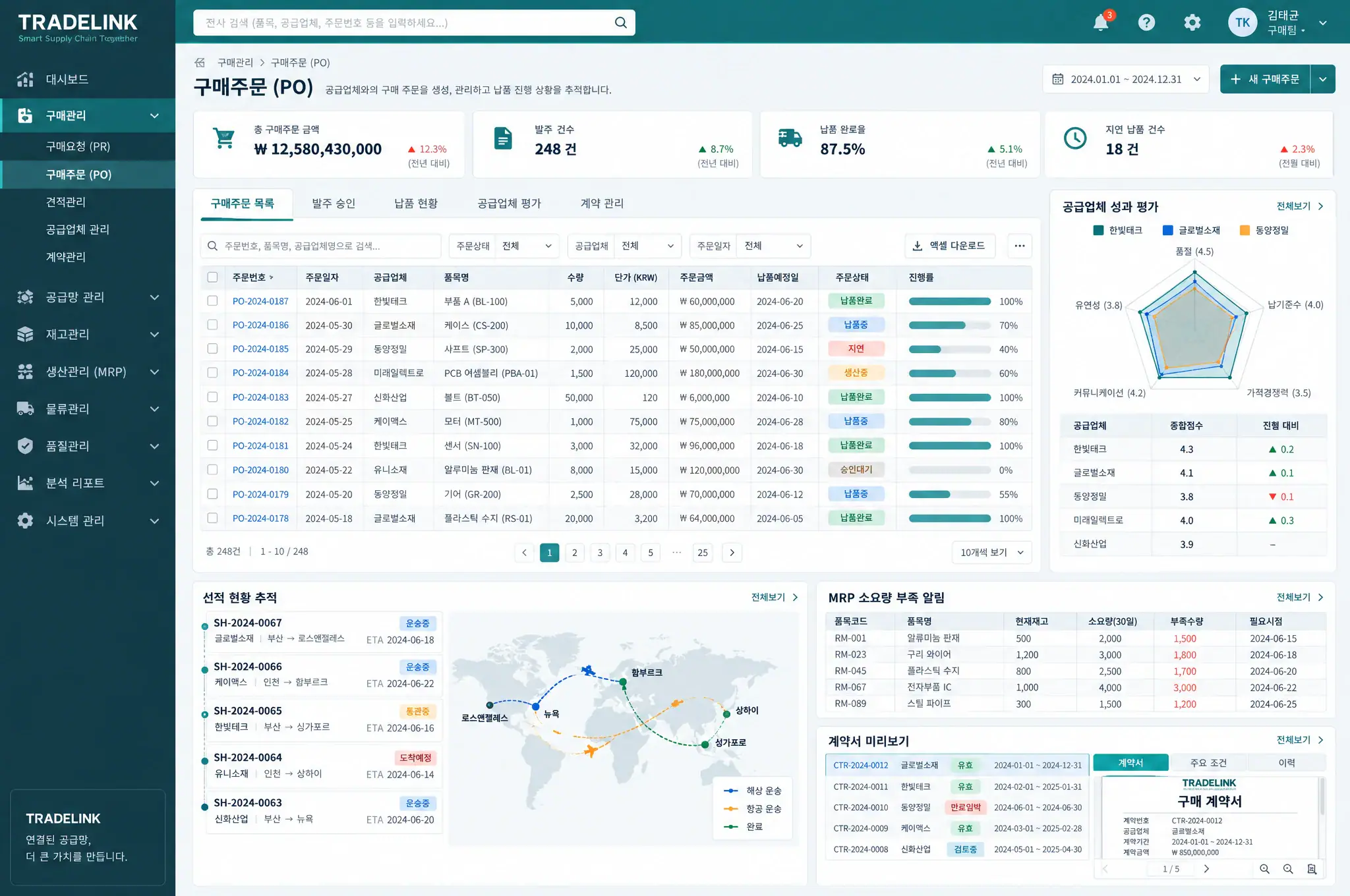Click the 엑셀 다운로드 button
1350x896 pixels.
point(950,246)
